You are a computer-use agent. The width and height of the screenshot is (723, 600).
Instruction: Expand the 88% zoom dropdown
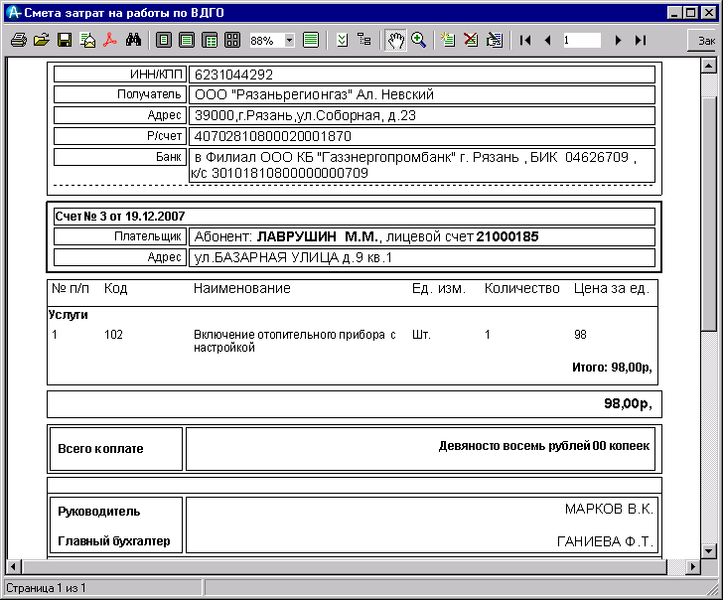(290, 40)
